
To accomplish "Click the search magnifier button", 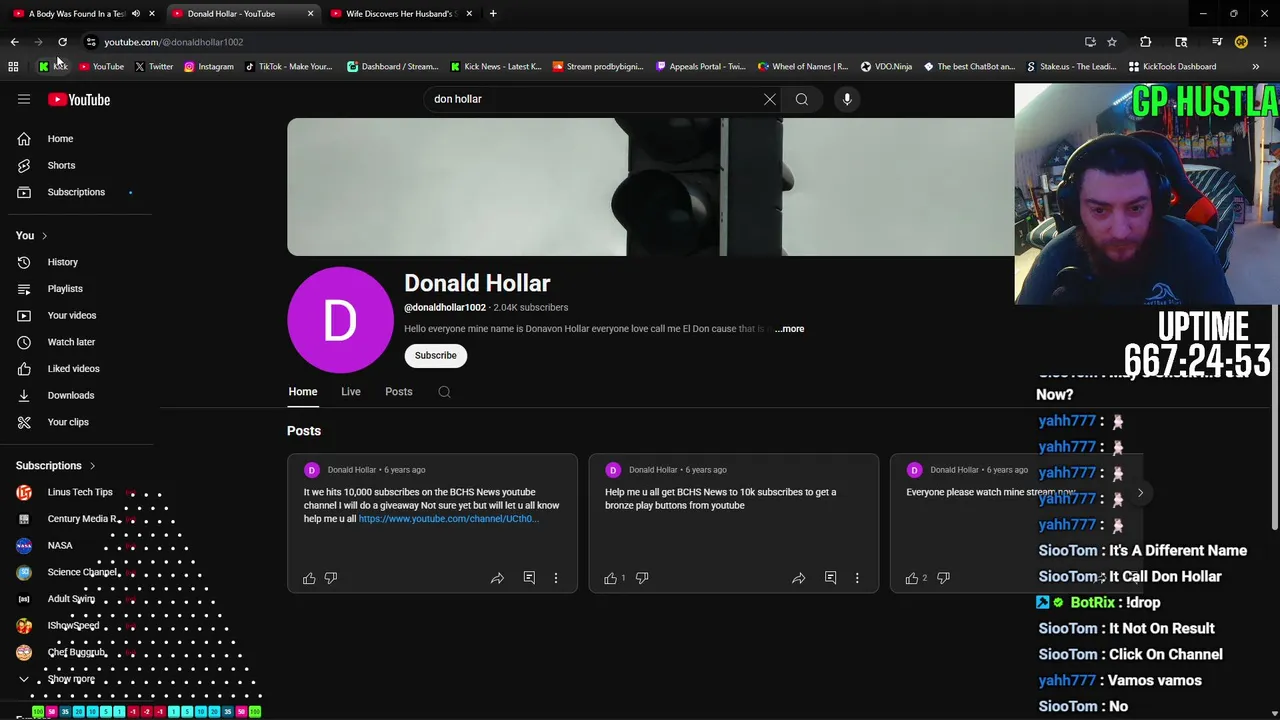I will click(x=802, y=99).
